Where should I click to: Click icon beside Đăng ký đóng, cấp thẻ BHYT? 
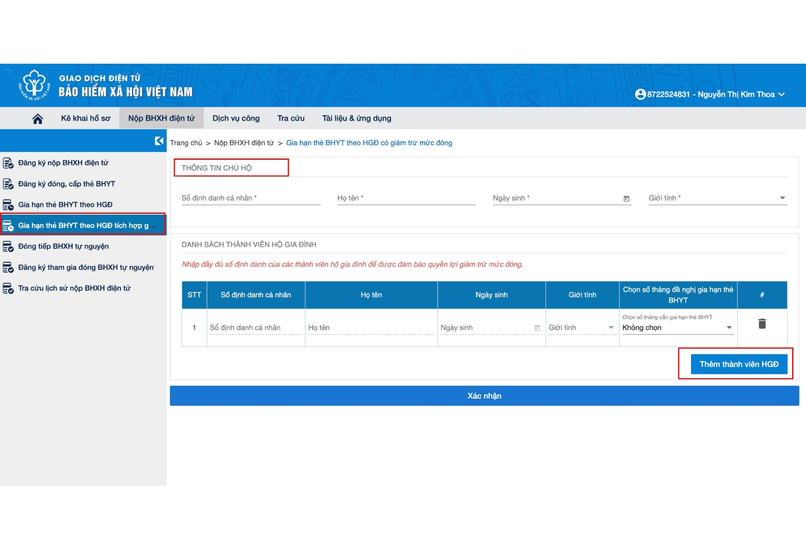8,184
